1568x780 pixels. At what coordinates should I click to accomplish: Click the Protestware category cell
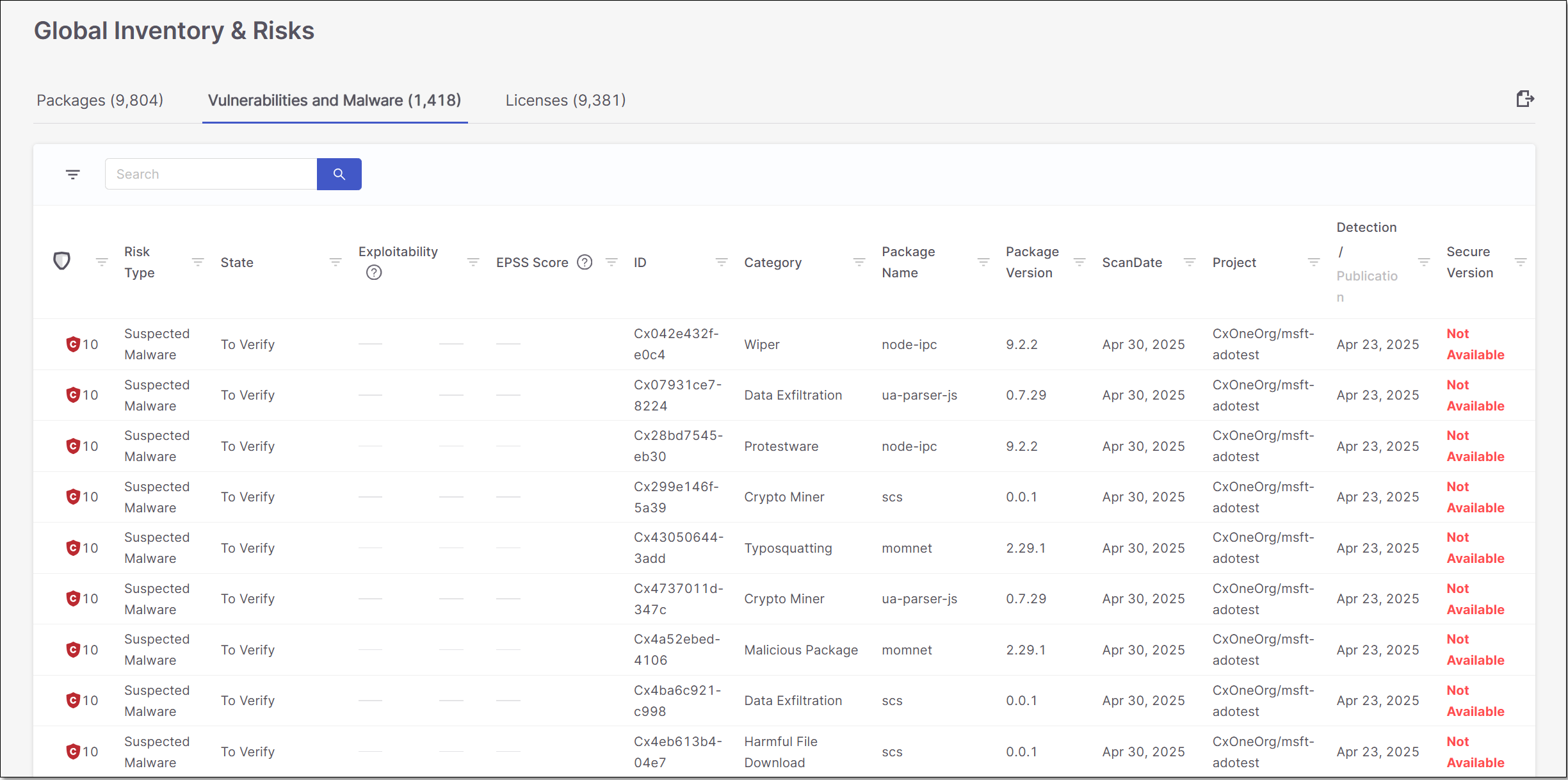click(781, 446)
